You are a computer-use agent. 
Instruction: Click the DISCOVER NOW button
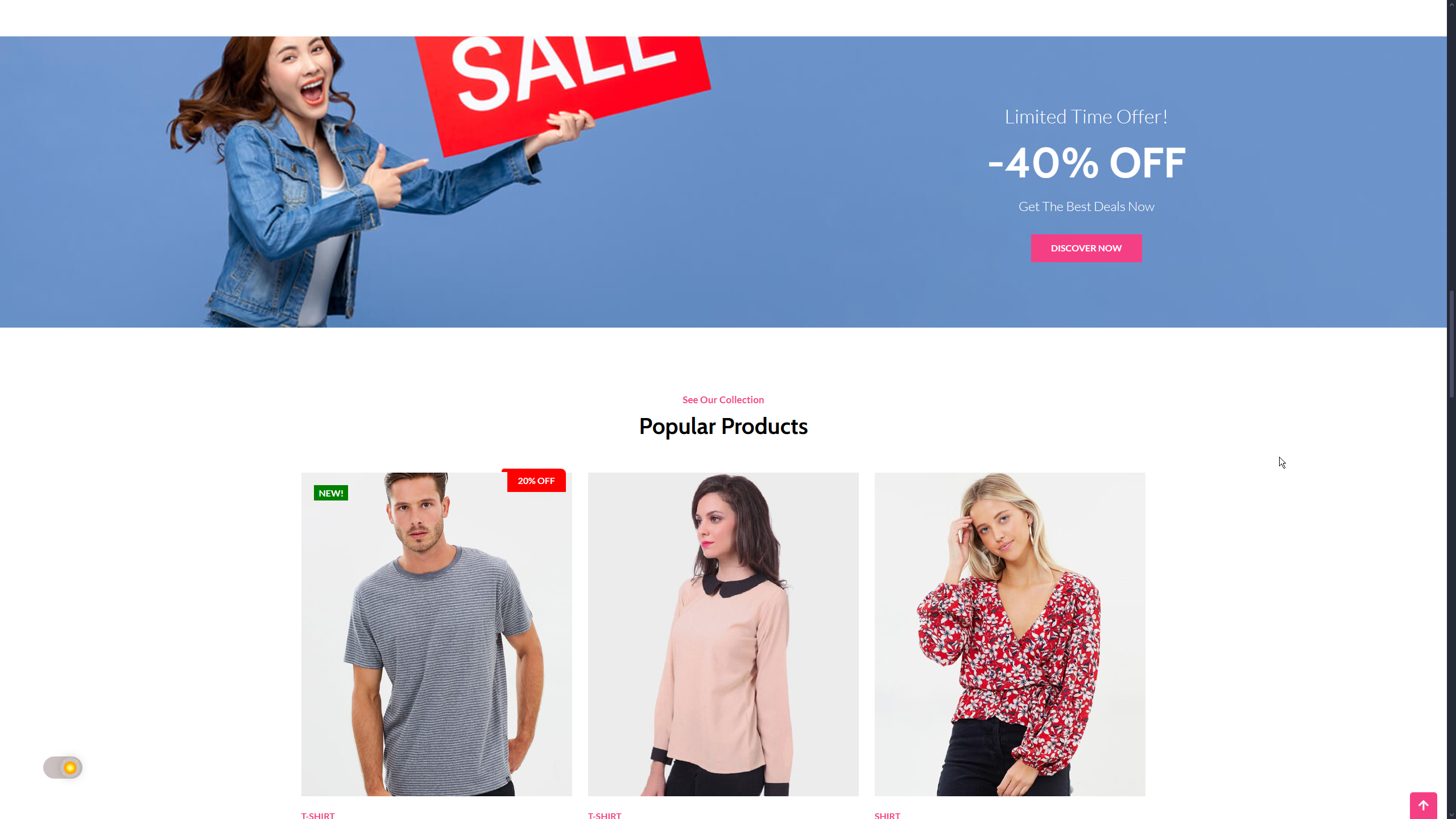click(1086, 248)
